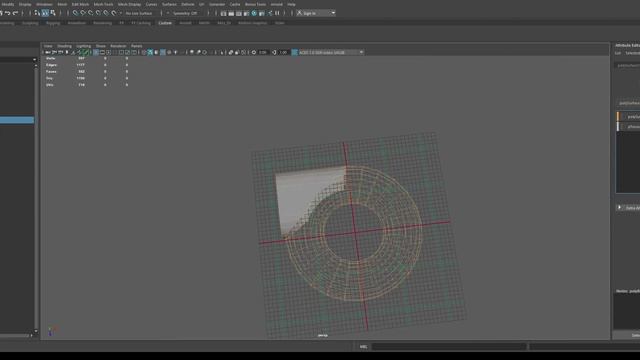Screen dimensions: 640x360
Task: Open the Bonus Tools menu
Action: 256,4
